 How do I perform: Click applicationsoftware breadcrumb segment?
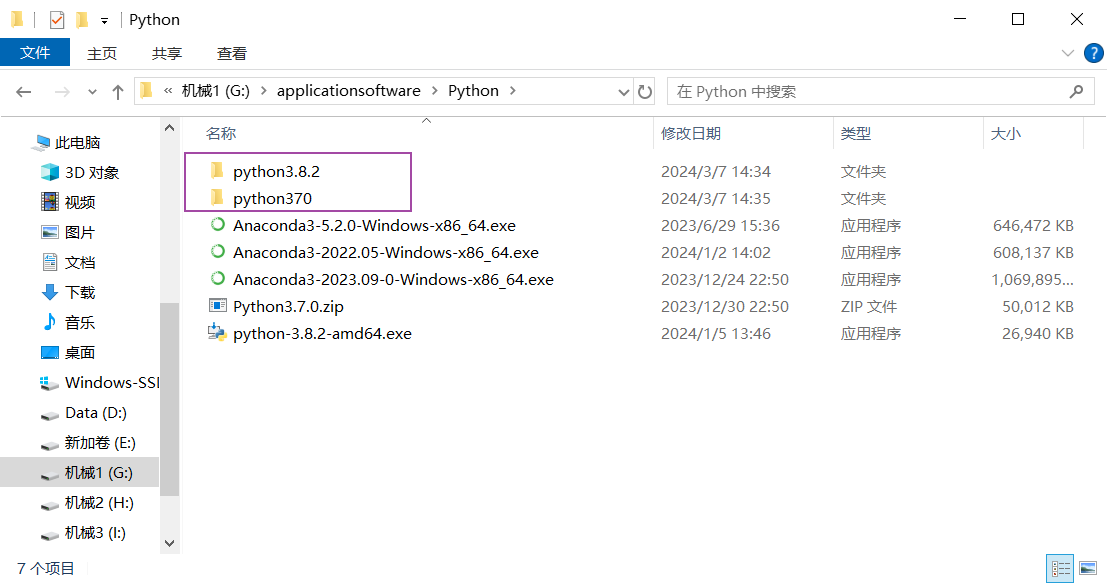pyautogui.click(x=349, y=91)
